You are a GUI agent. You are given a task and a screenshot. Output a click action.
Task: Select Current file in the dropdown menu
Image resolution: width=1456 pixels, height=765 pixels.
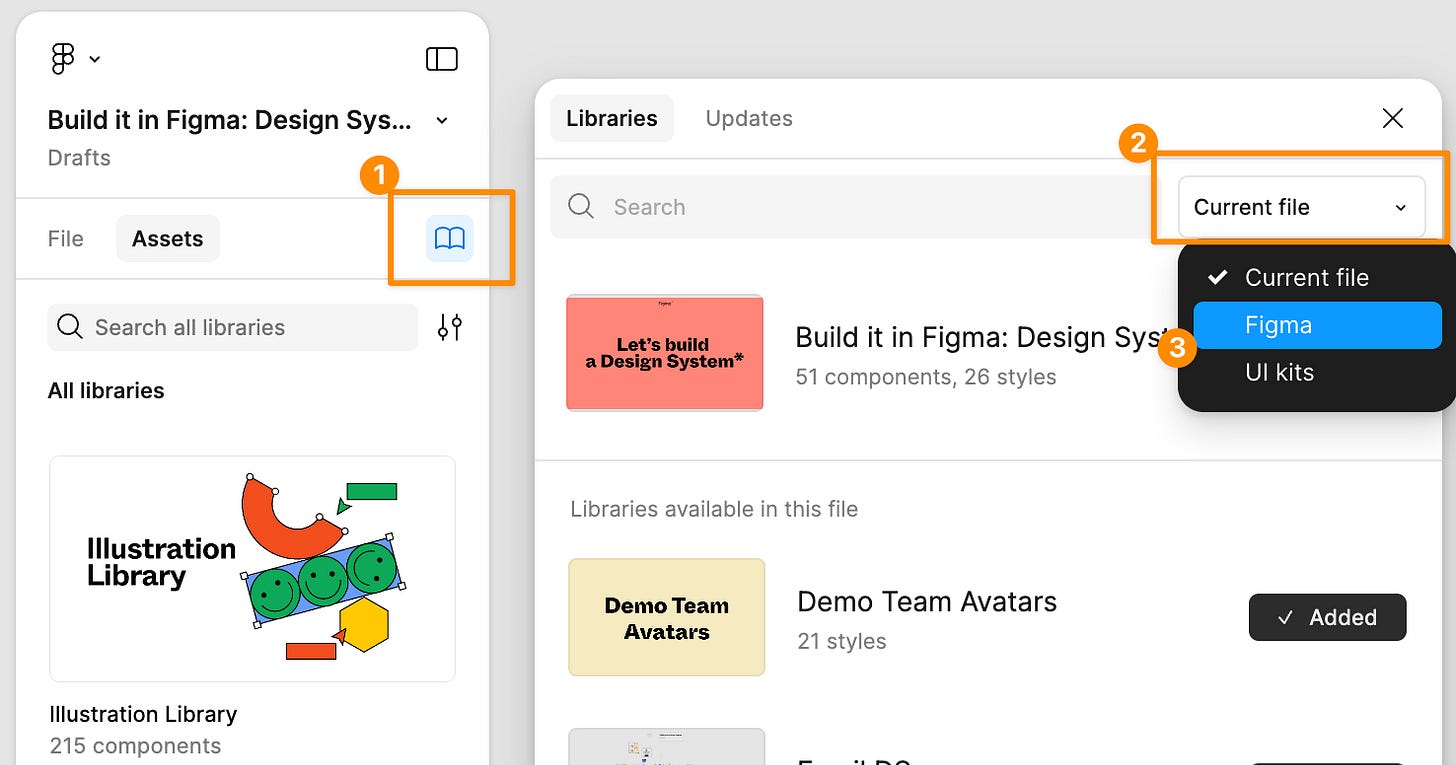coord(1317,277)
